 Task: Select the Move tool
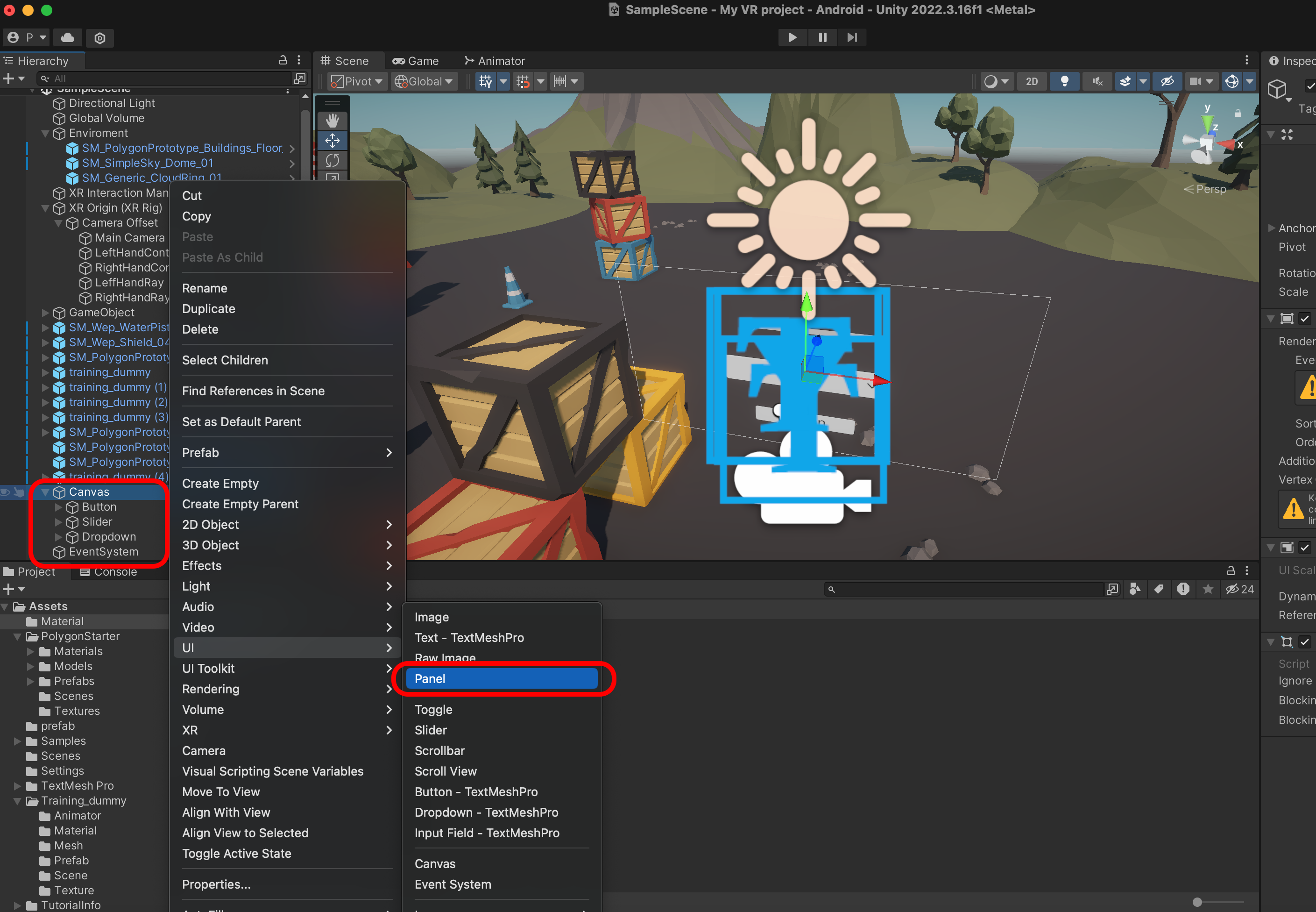tap(333, 141)
